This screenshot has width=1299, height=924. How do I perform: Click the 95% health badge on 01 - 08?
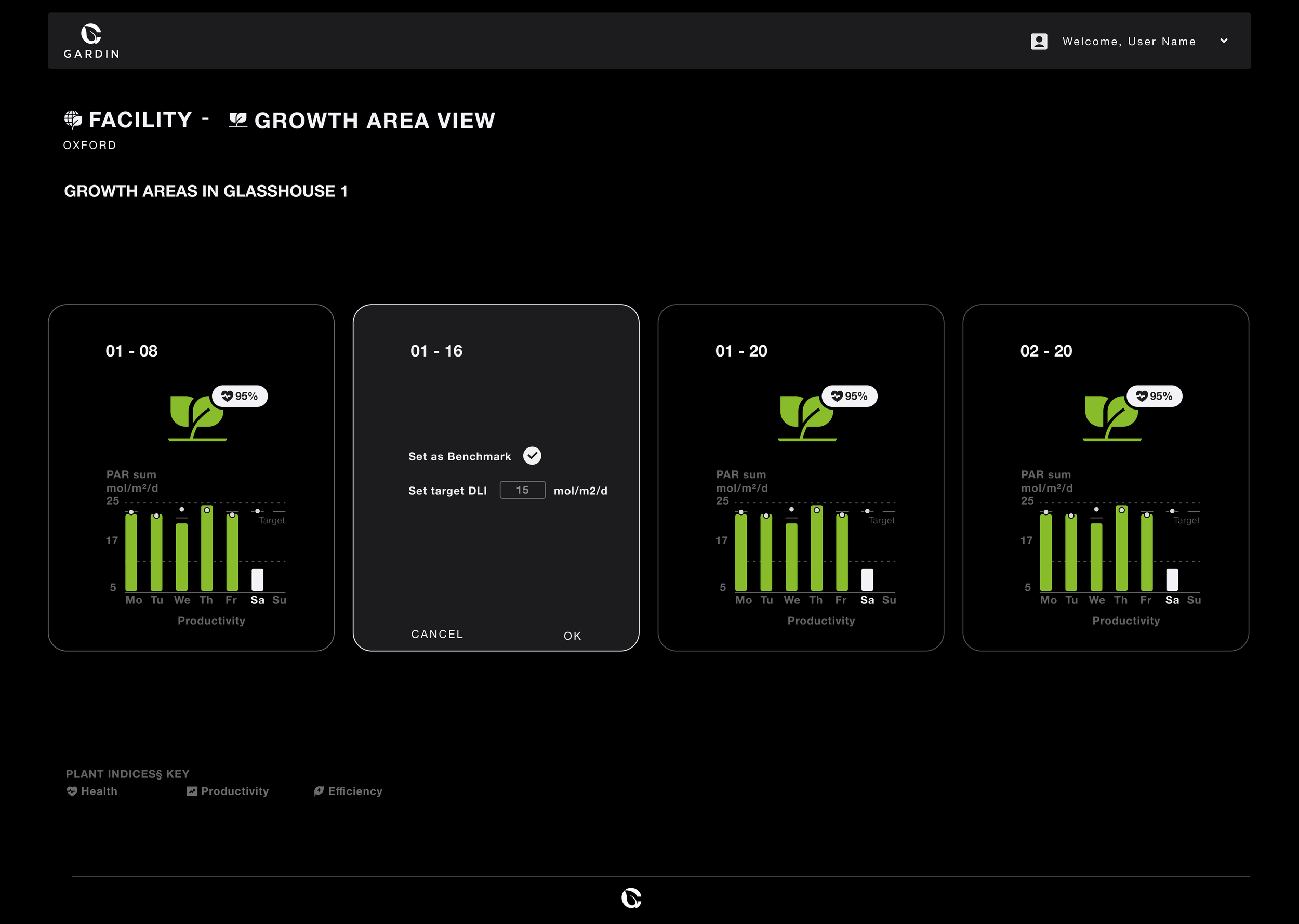pos(240,396)
